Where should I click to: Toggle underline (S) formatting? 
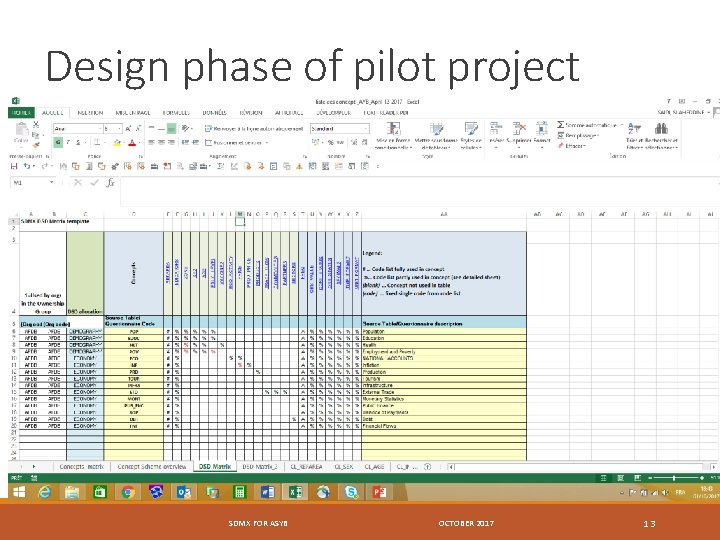79,143
